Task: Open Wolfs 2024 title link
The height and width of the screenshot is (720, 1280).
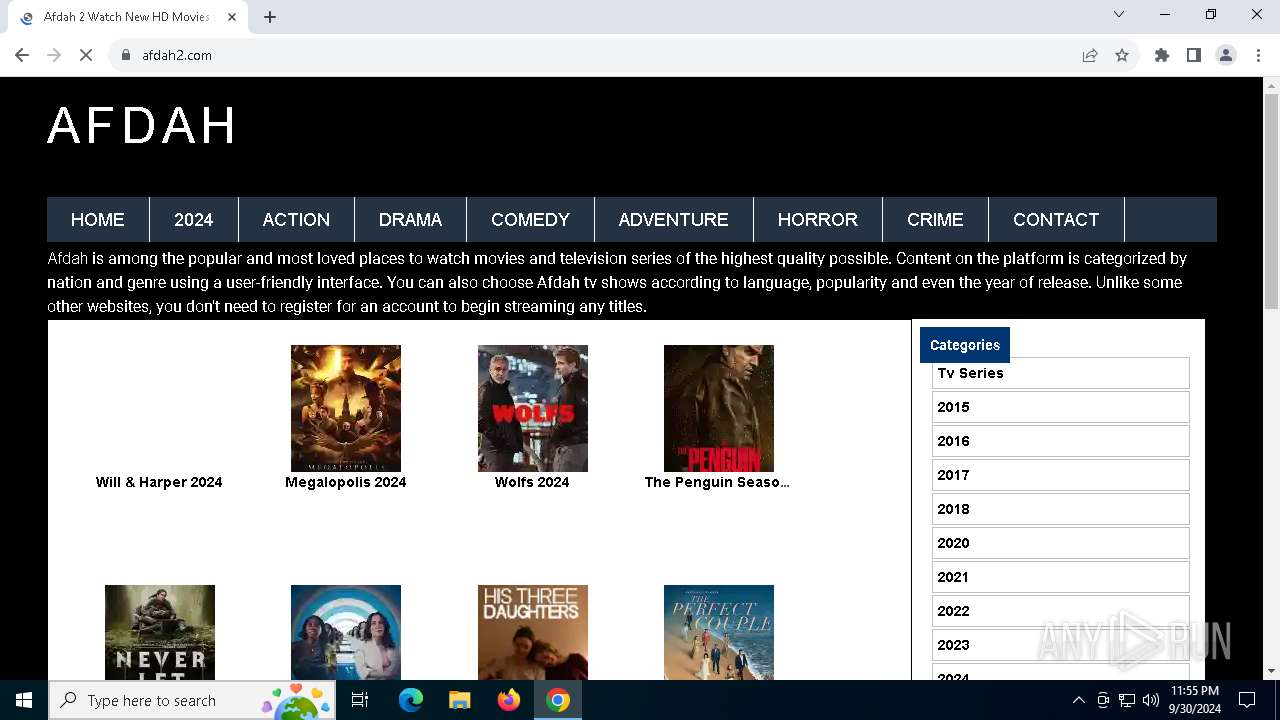Action: click(x=532, y=482)
